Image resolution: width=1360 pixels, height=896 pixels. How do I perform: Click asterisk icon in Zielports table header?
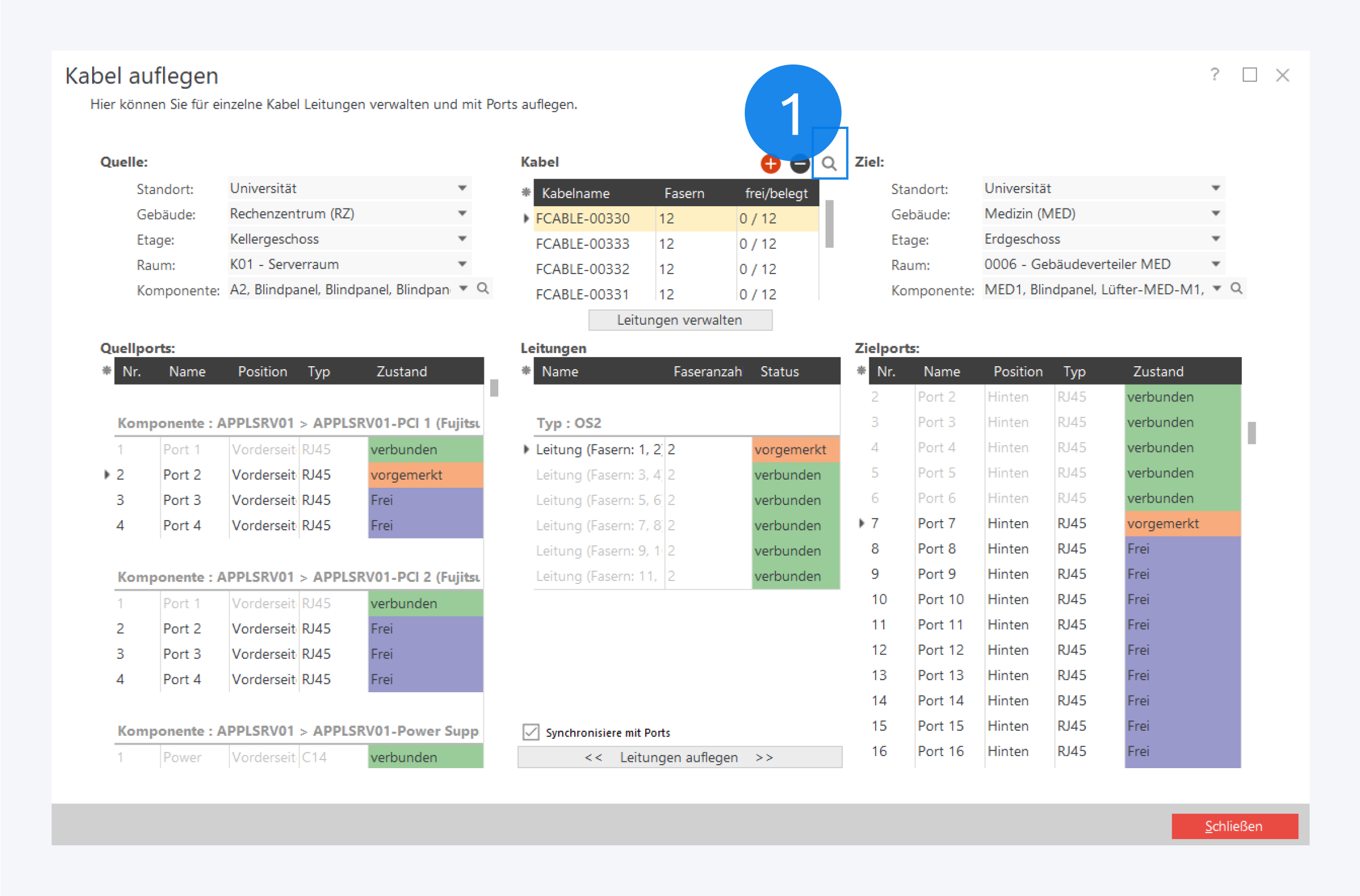861,371
